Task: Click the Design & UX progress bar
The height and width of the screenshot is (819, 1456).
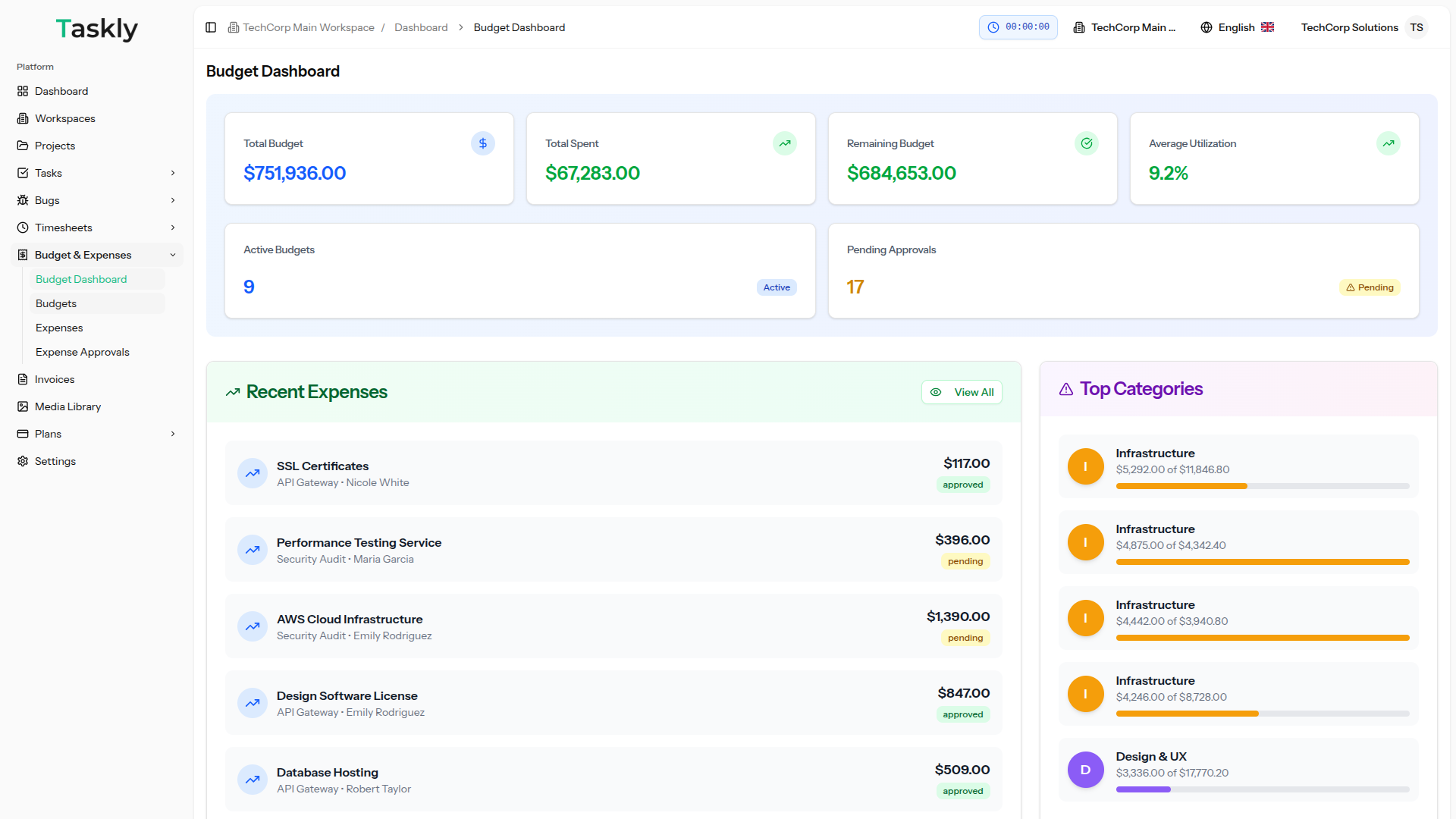Action: tap(1262, 789)
